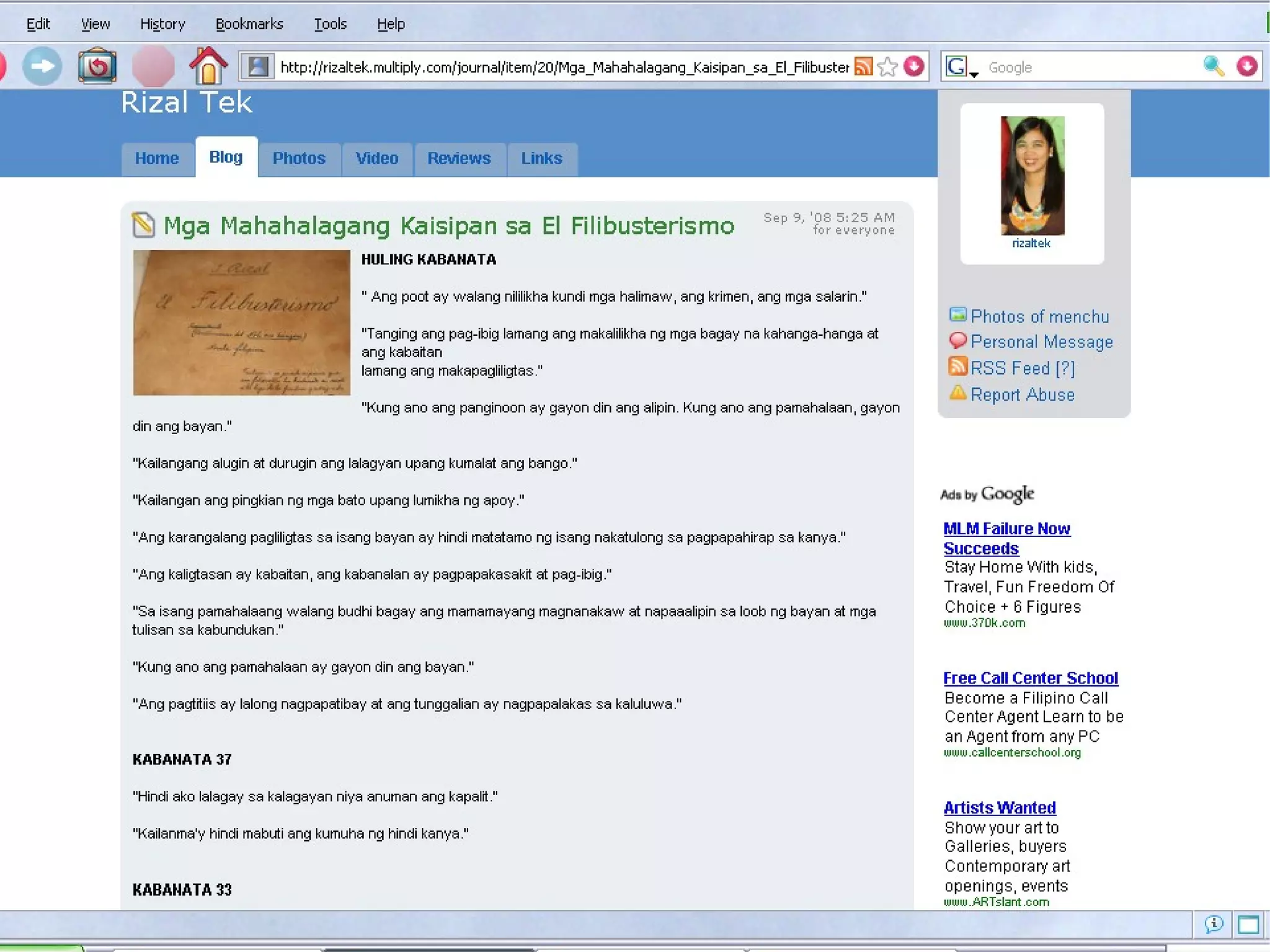Click the RSS feed icon in address bar

pyautogui.click(x=863, y=66)
